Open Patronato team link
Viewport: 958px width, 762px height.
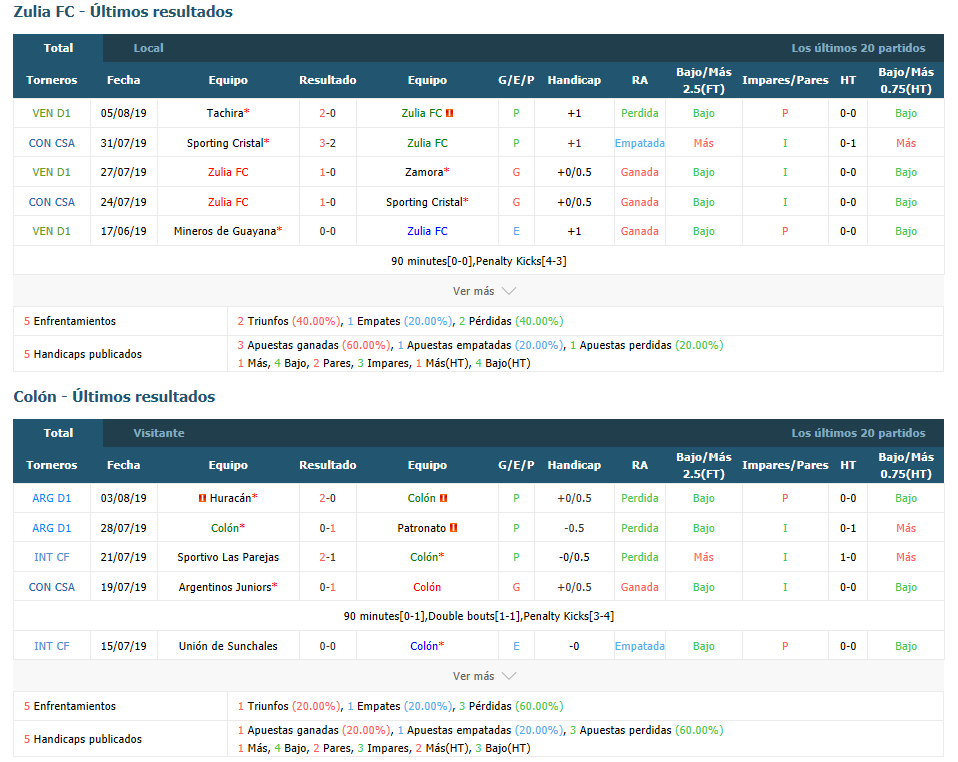click(x=422, y=527)
